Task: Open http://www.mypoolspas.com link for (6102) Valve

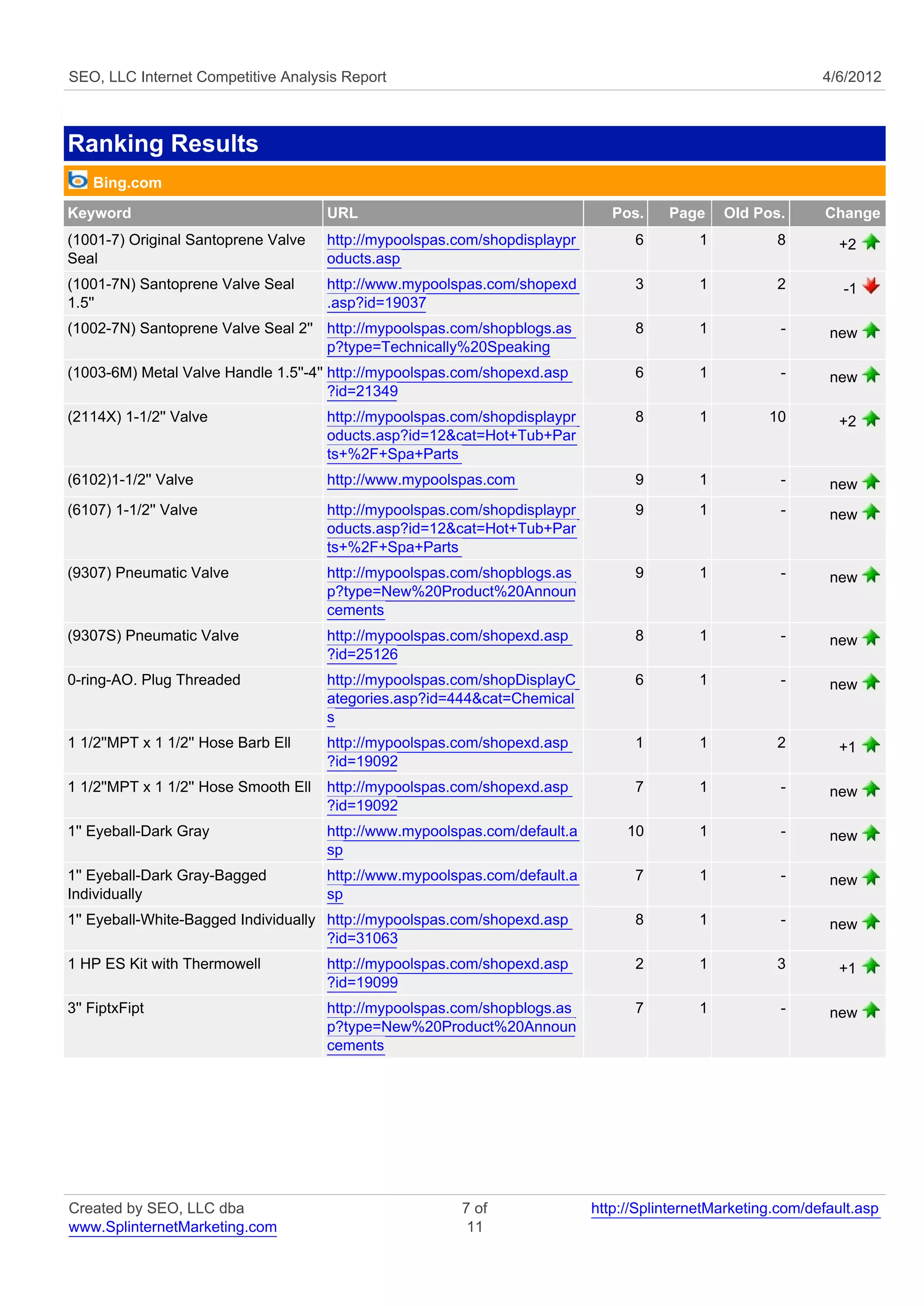Action: click(421, 480)
